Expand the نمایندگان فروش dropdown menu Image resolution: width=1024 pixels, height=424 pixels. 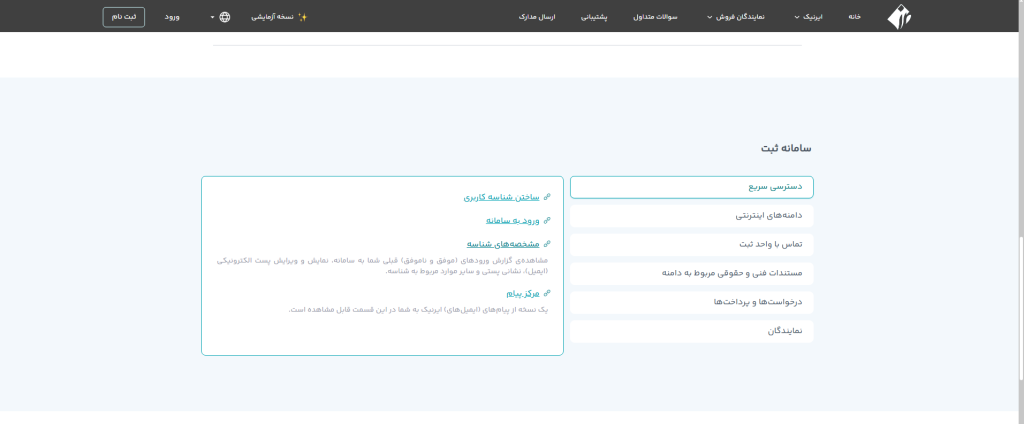[x=735, y=17]
